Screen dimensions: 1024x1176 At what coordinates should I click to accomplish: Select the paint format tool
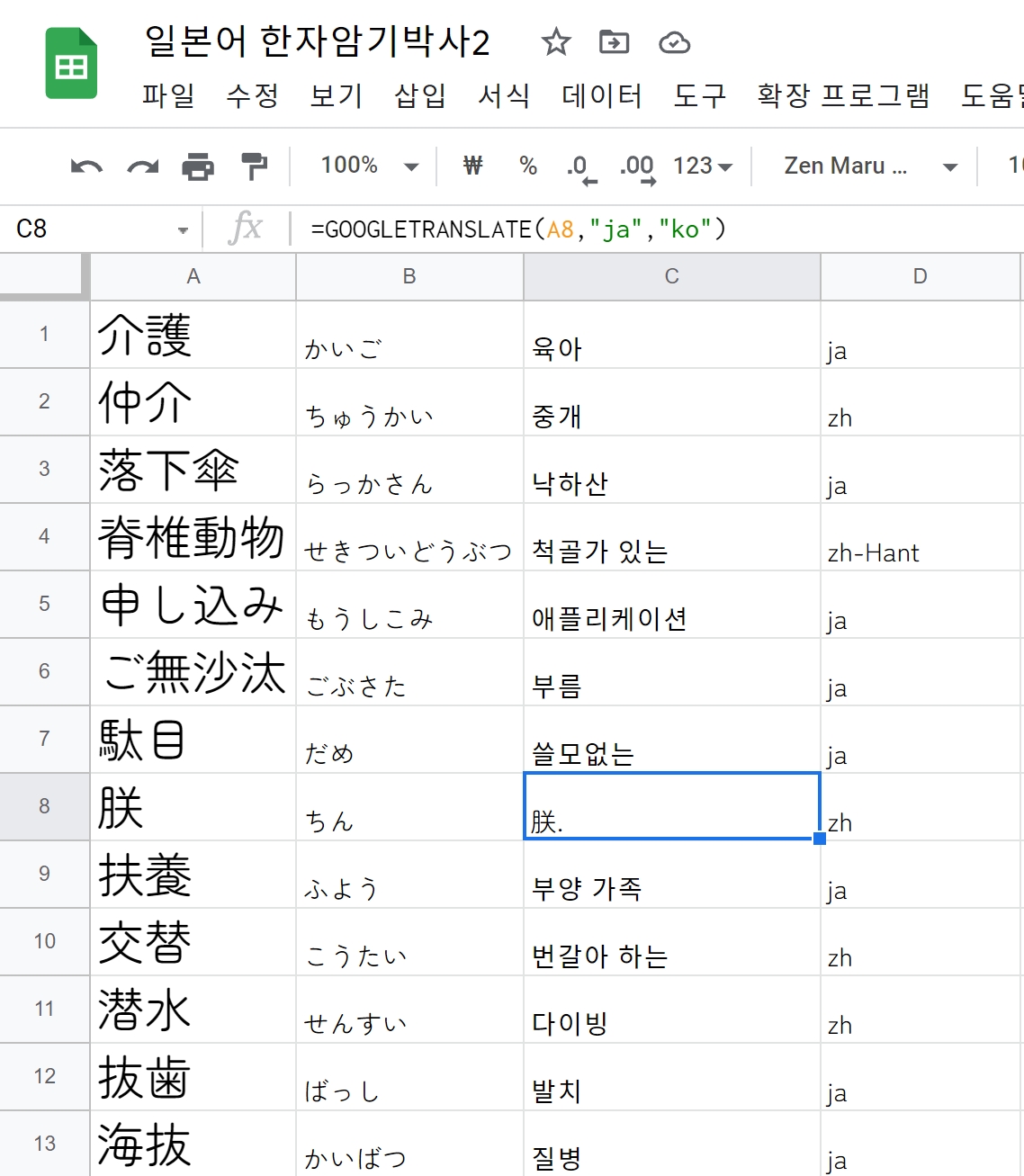(x=255, y=166)
